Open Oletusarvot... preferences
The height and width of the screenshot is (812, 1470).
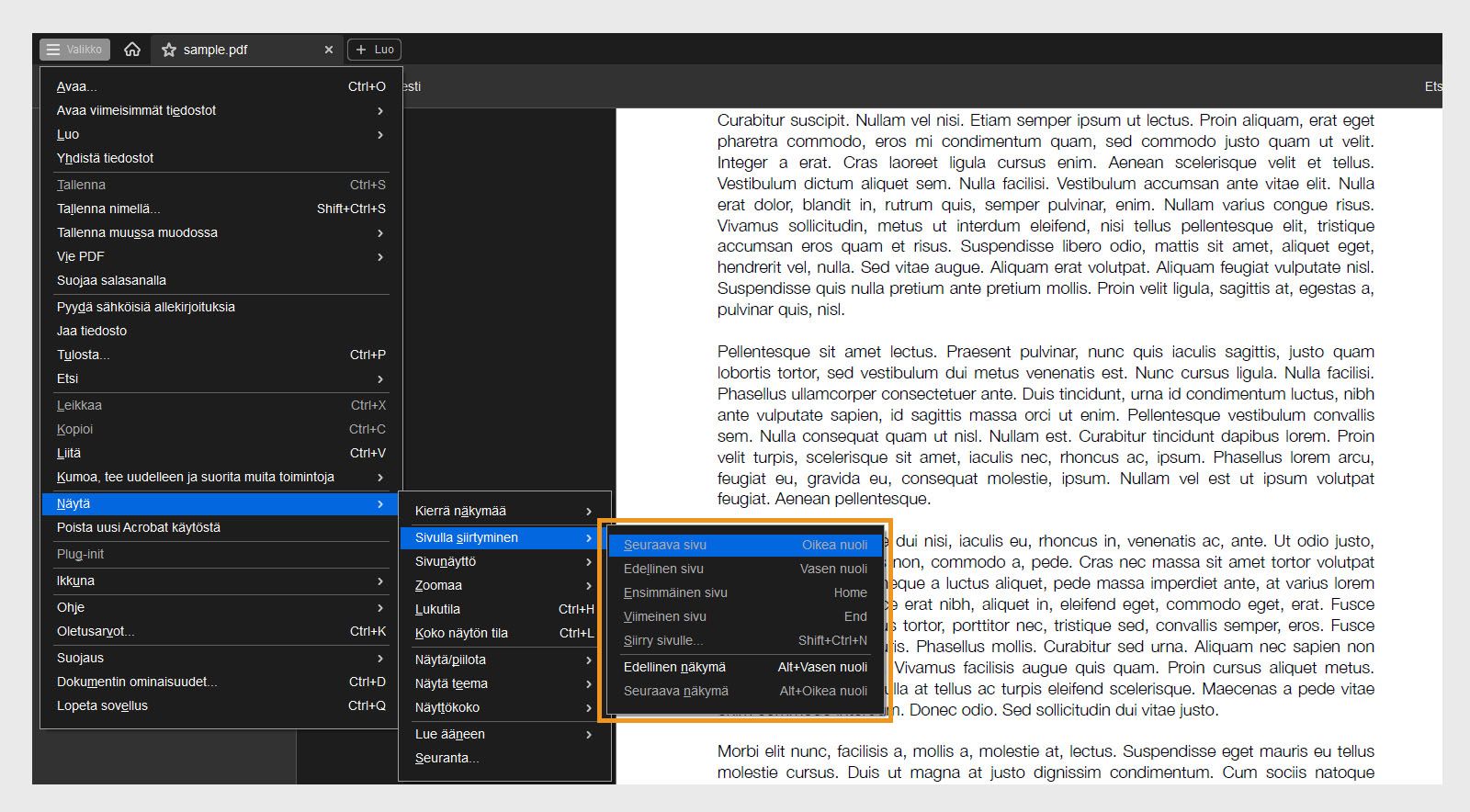point(220,631)
